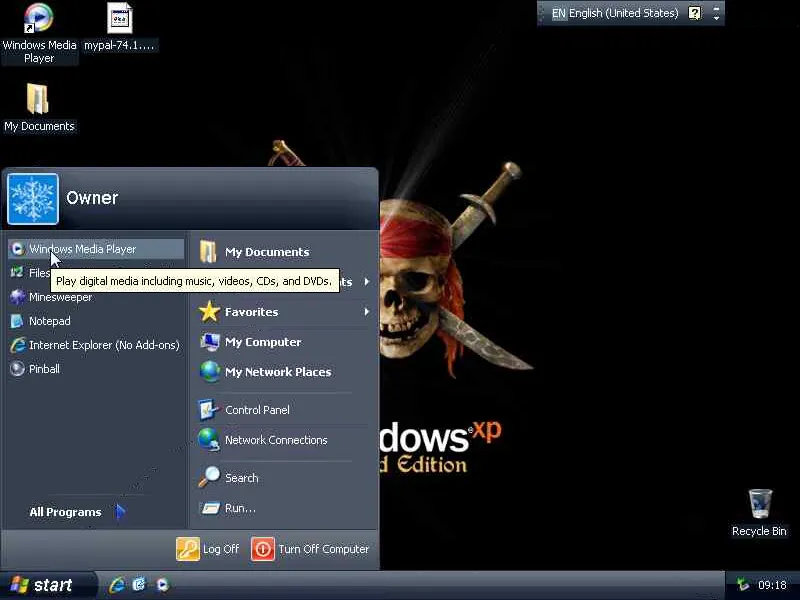
Task: Launch Windows Media Player from Start menu
Action: pyautogui.click(x=96, y=249)
